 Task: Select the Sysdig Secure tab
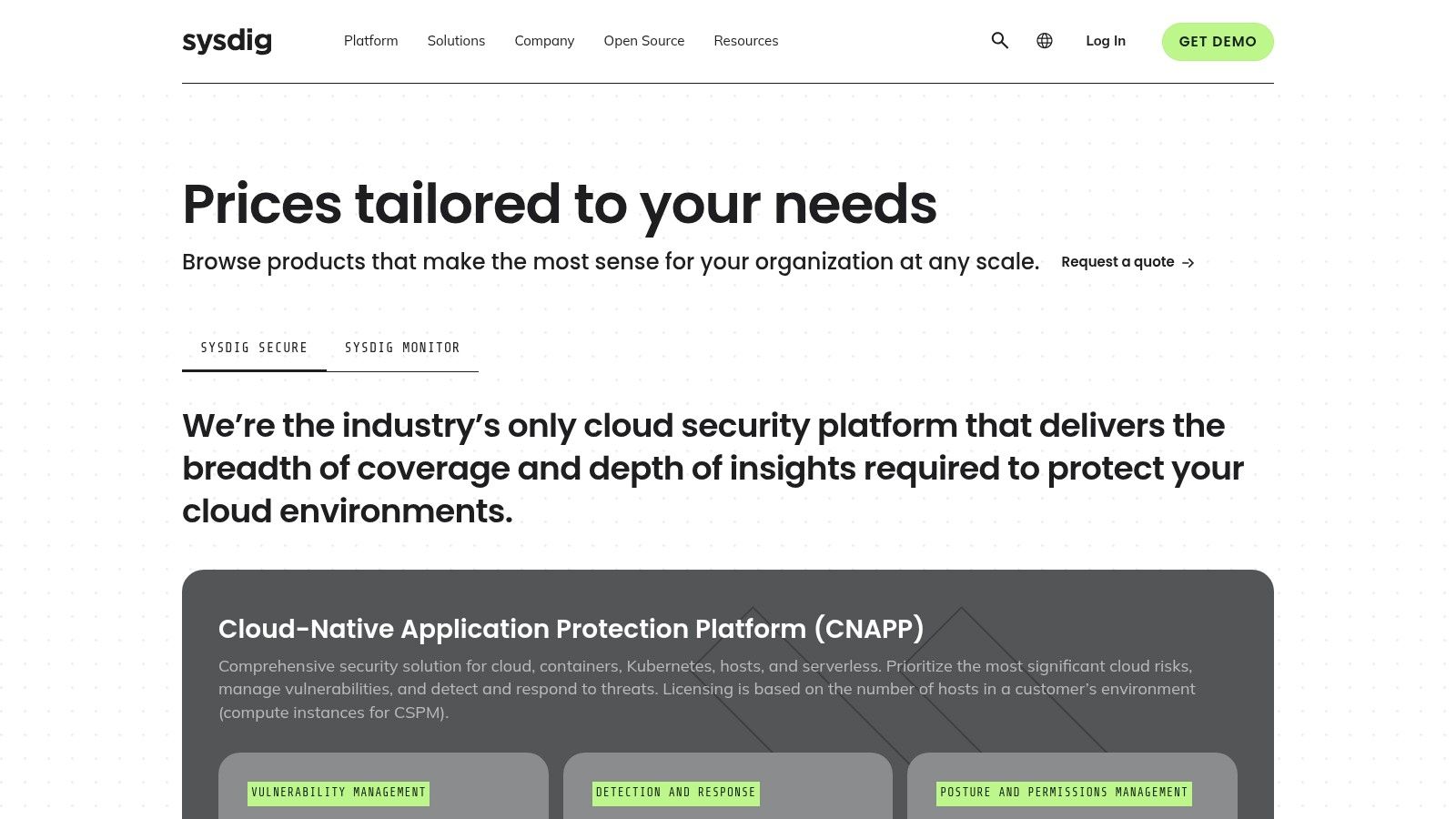pyautogui.click(x=254, y=348)
